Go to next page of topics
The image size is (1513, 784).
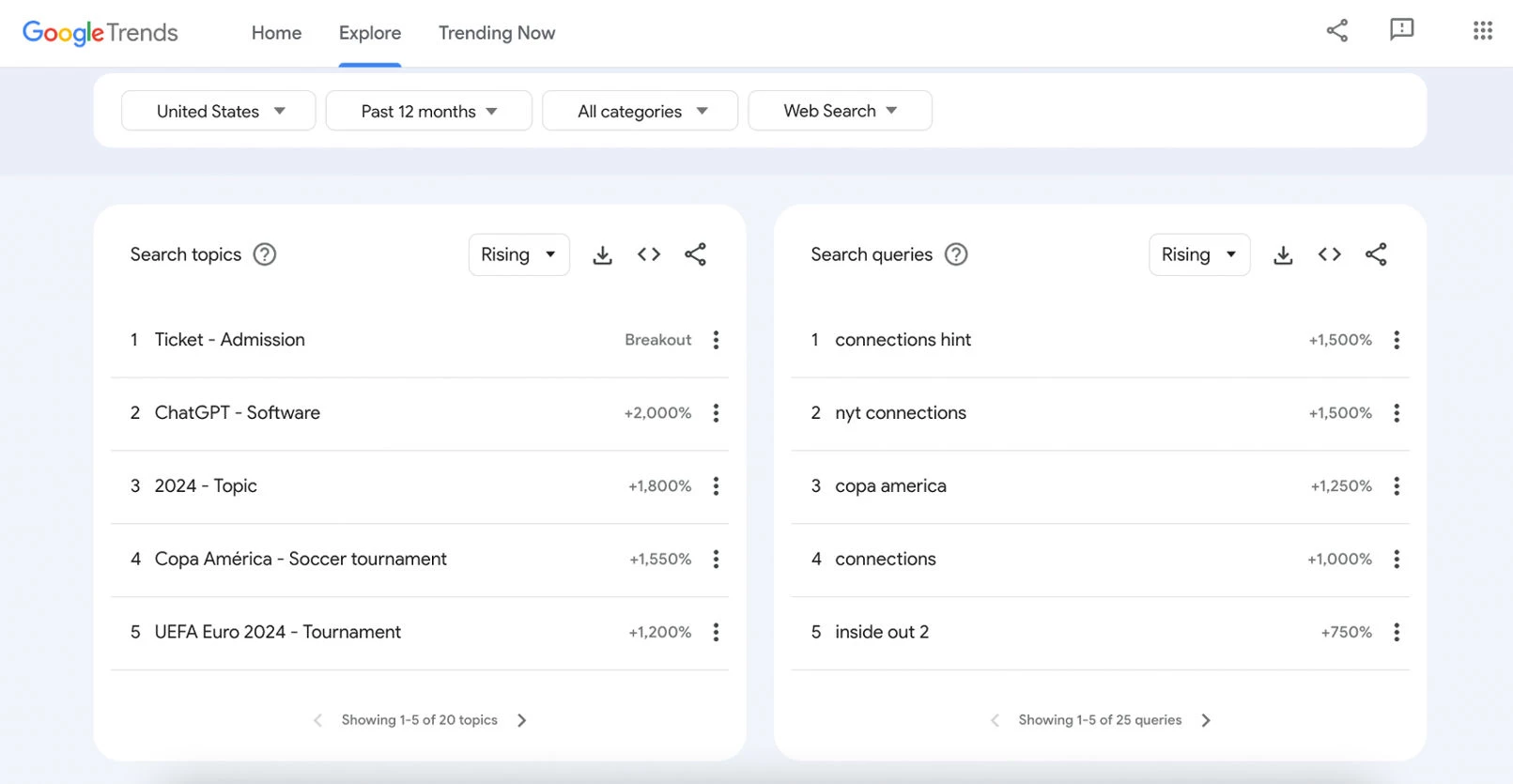522,720
